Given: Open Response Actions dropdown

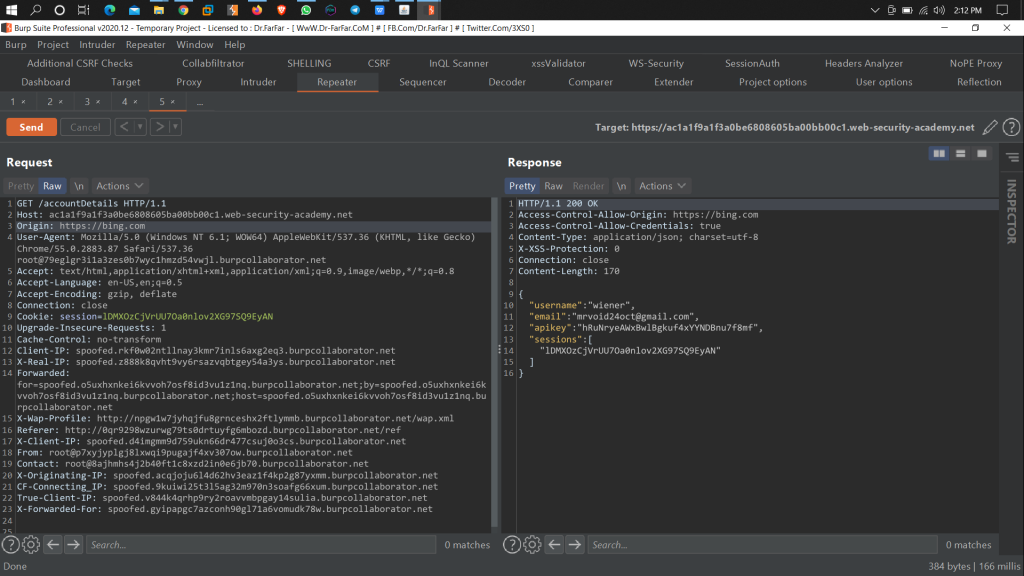Looking at the screenshot, I should coord(662,186).
